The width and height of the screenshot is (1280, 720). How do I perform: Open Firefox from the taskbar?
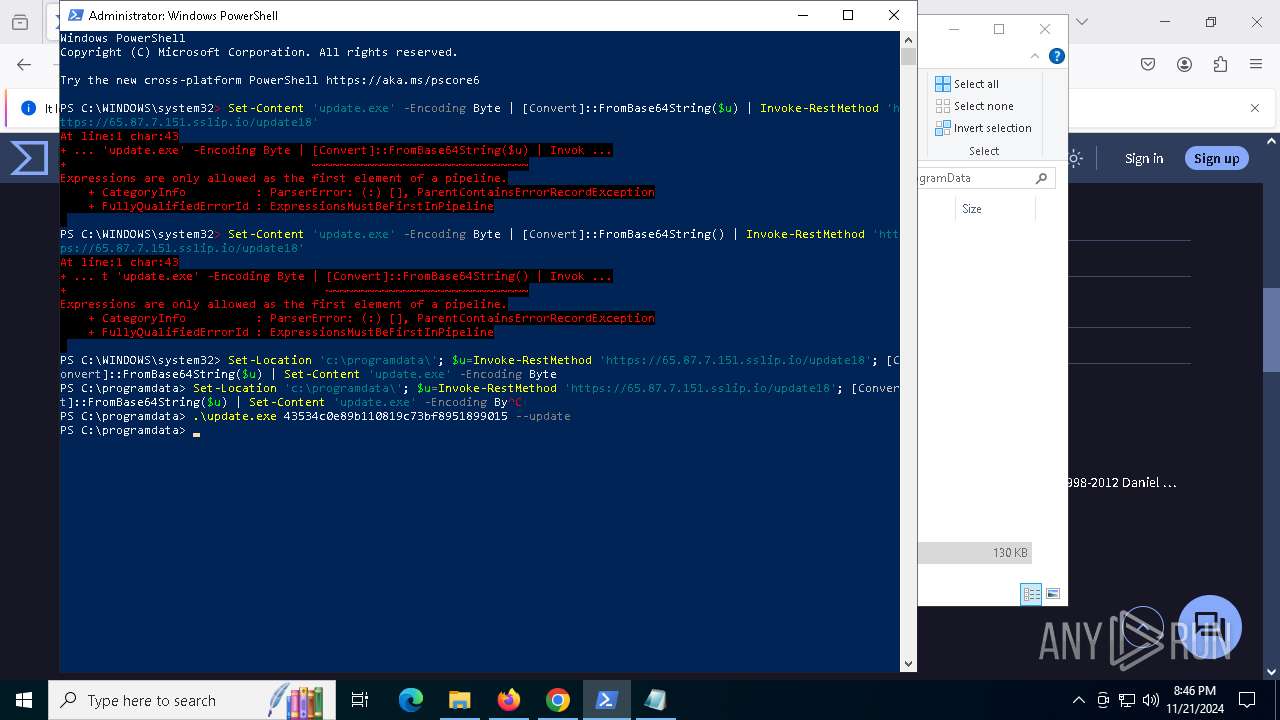tap(509, 700)
